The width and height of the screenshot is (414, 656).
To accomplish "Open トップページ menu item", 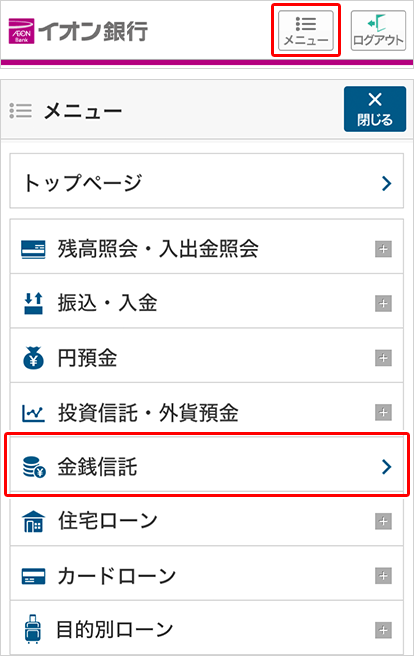I will click(207, 181).
